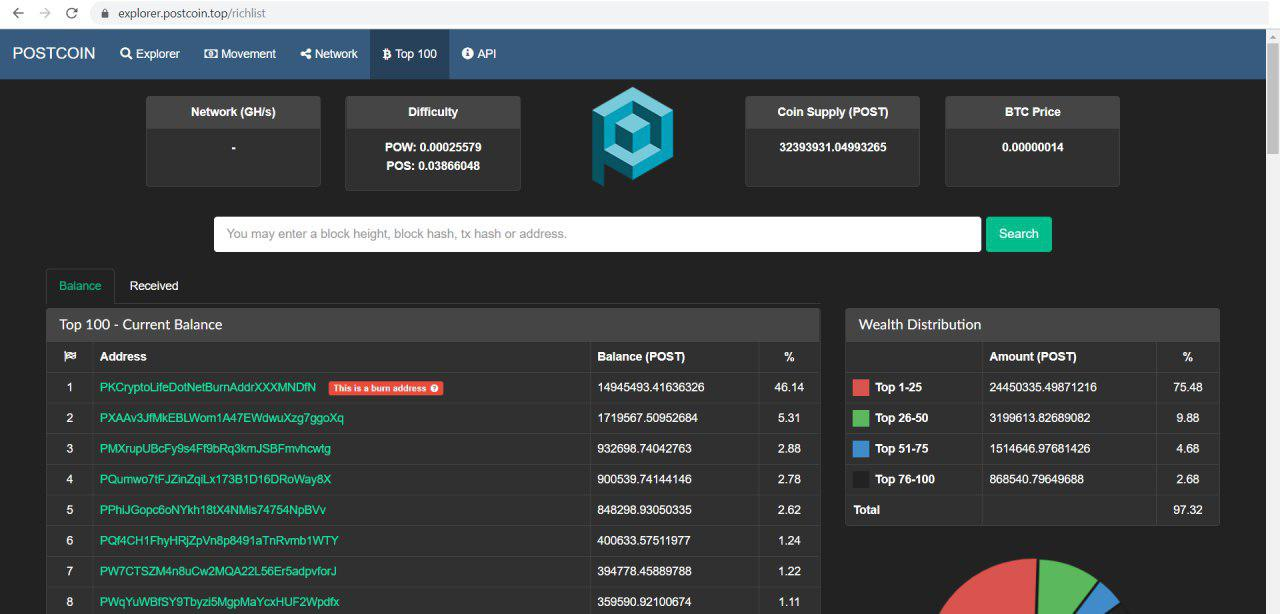Click the browser forward arrow
The height and width of the screenshot is (614, 1280).
pos(45,13)
